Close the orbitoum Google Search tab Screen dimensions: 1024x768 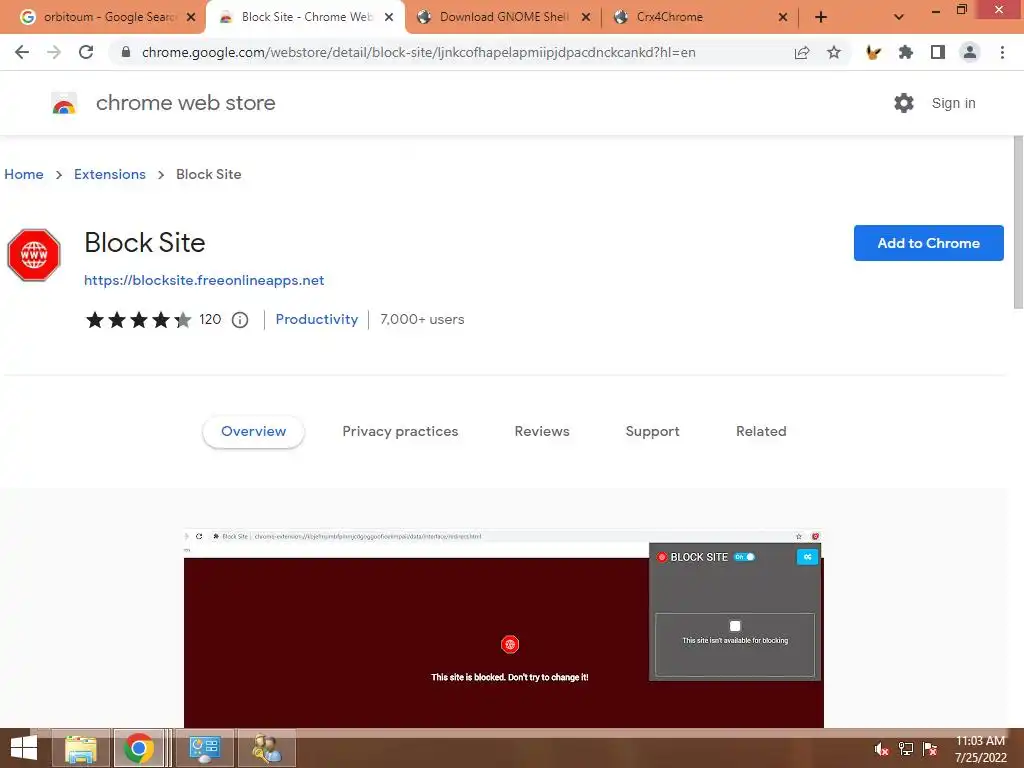click(x=191, y=17)
